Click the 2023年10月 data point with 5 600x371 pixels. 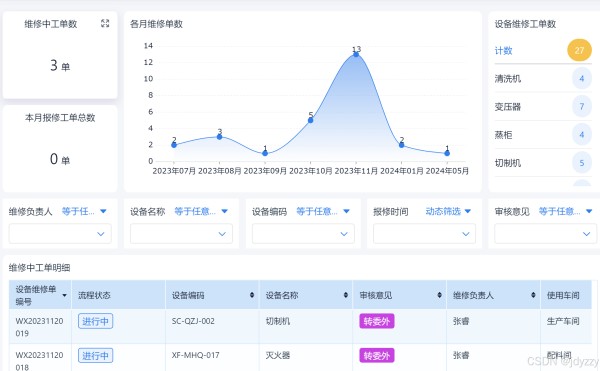(310, 120)
